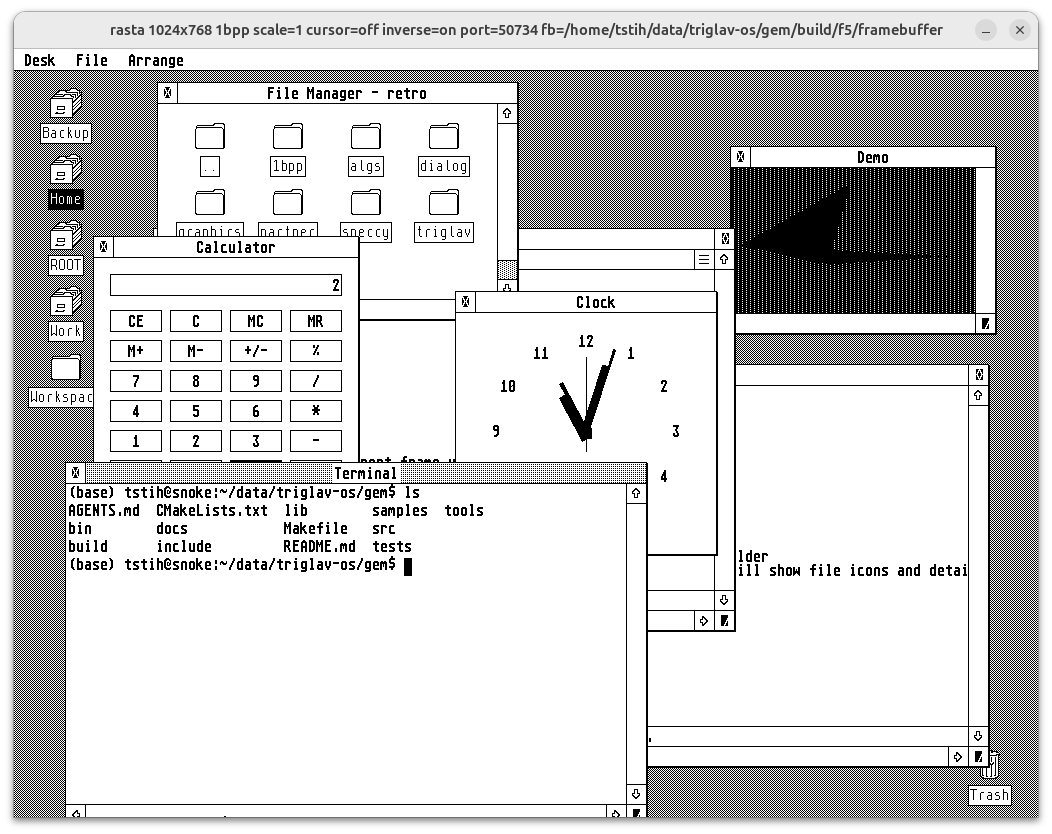1052x834 pixels.
Task: Click digit 4 in Calculator
Action: click(136, 411)
